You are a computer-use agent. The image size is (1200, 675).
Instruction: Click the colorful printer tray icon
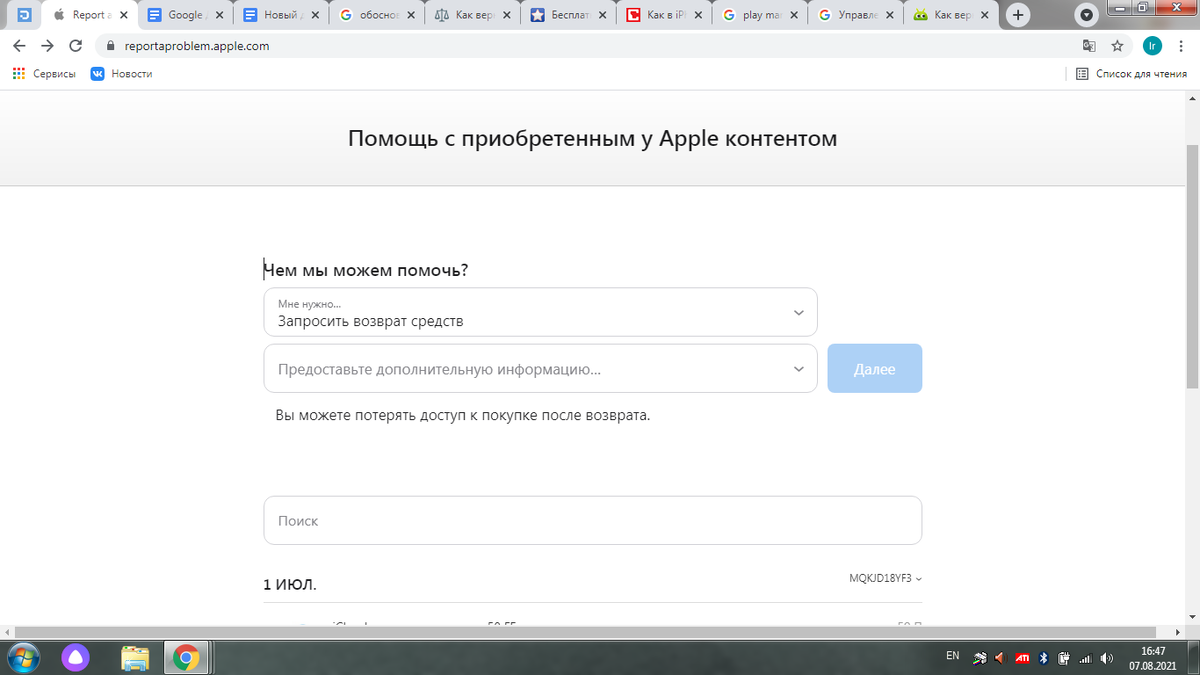point(980,658)
